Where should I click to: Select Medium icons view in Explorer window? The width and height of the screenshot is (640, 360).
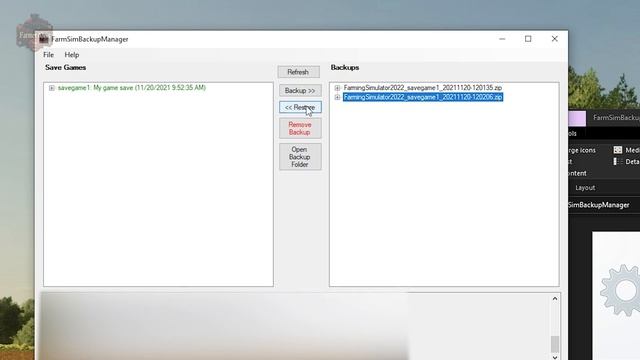[x=627, y=150]
